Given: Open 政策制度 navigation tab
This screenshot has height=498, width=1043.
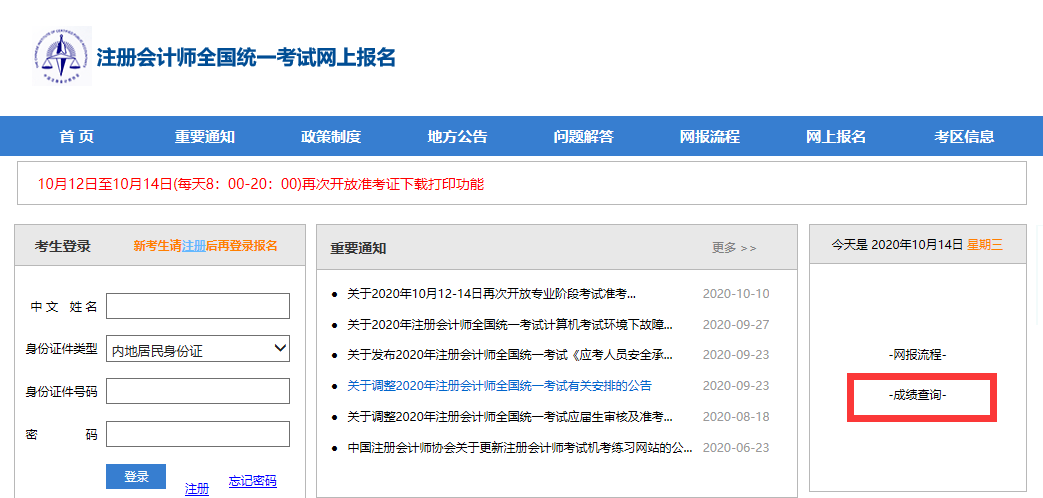Looking at the screenshot, I should click(331, 137).
